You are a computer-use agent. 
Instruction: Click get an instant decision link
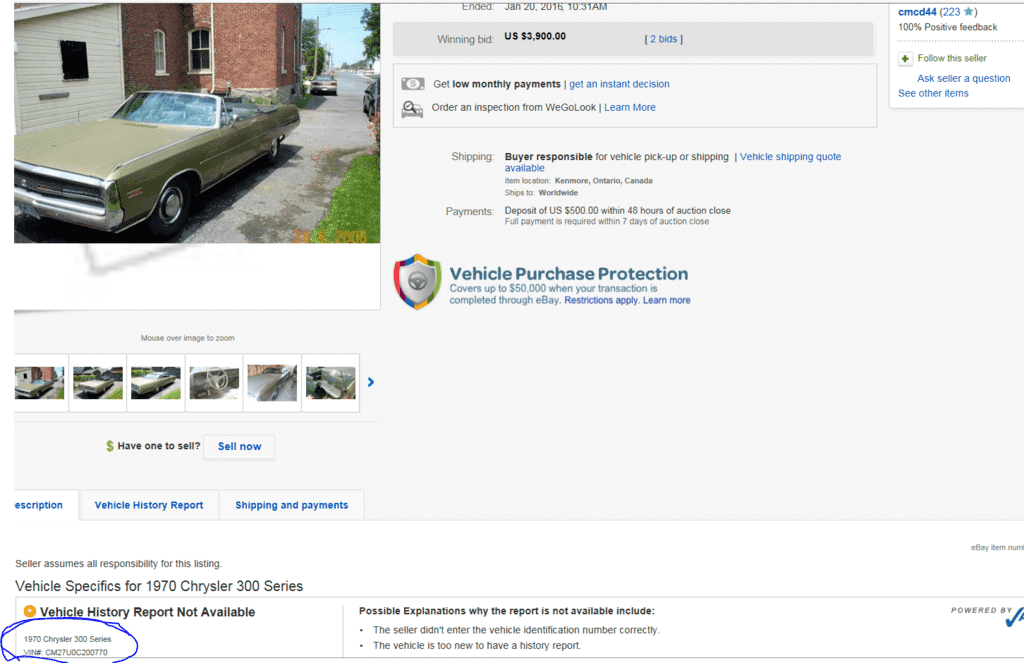click(619, 84)
